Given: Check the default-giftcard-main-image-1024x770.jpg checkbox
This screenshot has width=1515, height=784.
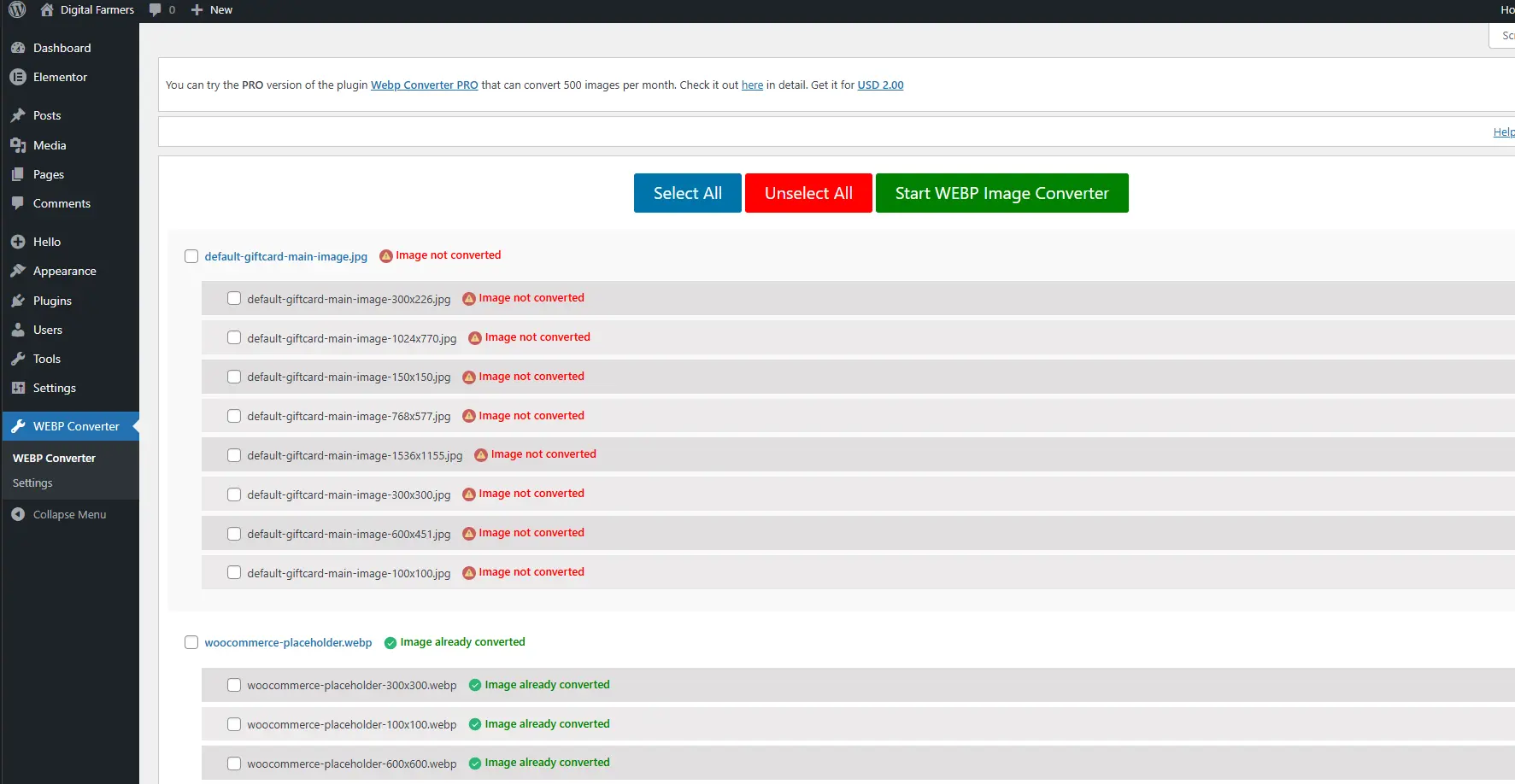Looking at the screenshot, I should point(234,337).
